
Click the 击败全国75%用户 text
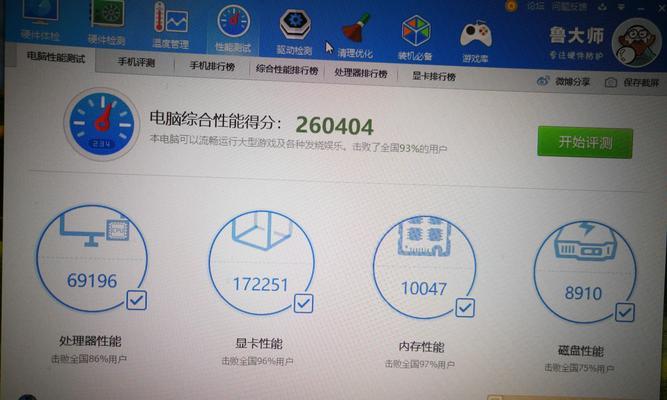pos(579,368)
